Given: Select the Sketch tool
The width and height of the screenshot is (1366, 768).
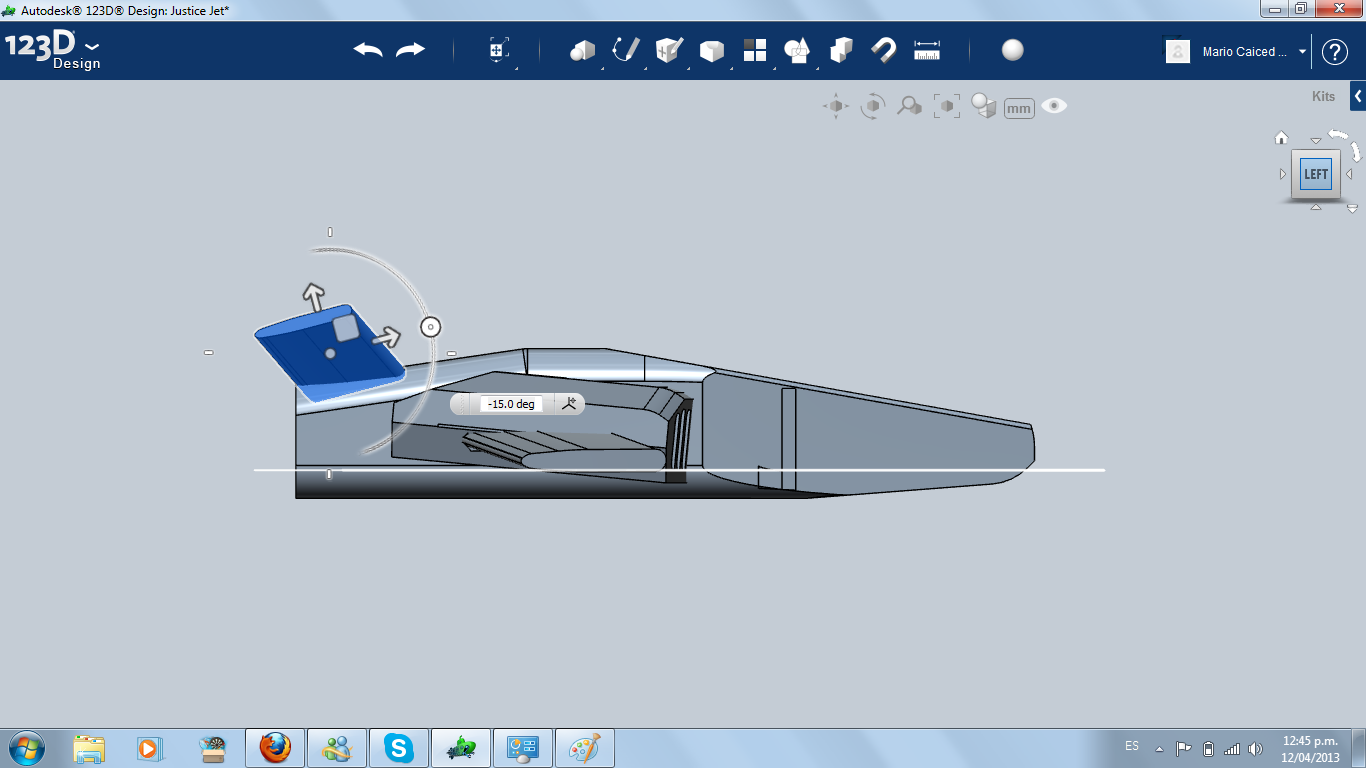Looking at the screenshot, I should pos(626,50).
